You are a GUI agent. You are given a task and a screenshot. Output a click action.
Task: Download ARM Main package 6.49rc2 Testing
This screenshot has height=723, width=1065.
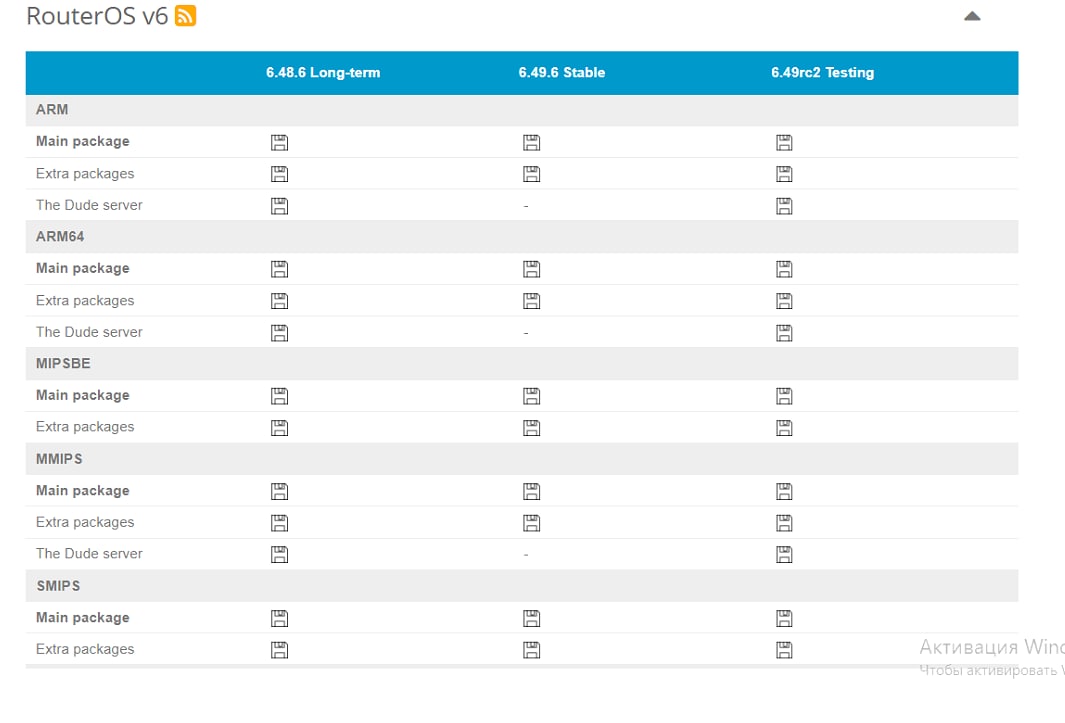784,143
